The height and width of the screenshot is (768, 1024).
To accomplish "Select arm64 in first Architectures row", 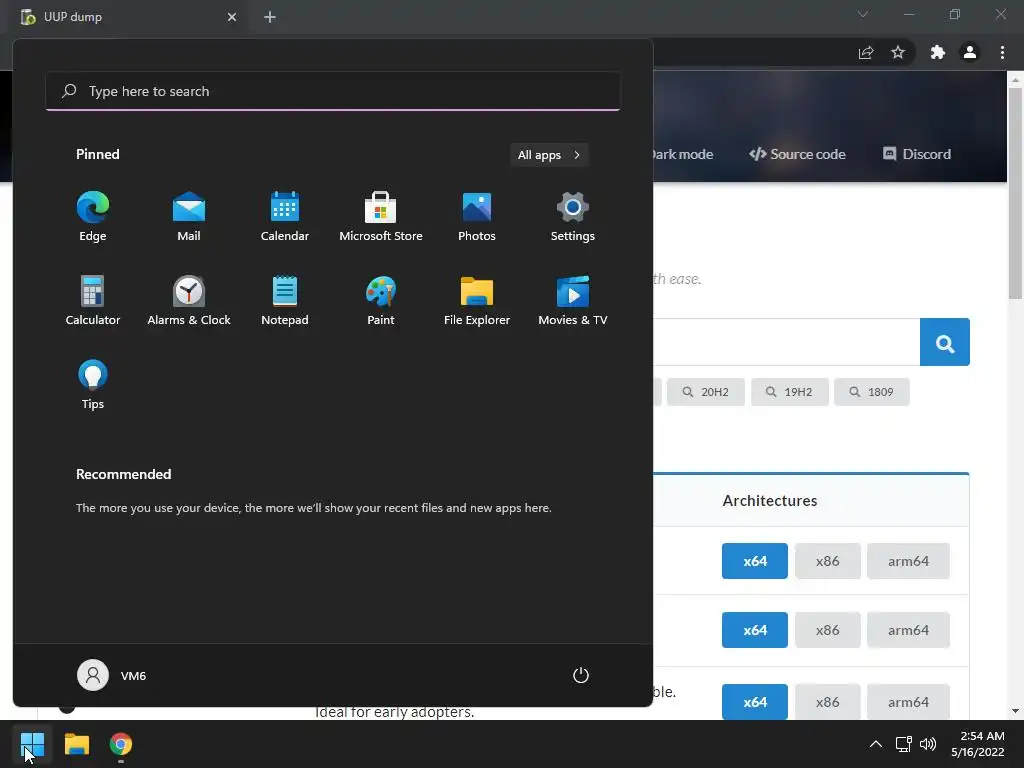I will point(908,561).
